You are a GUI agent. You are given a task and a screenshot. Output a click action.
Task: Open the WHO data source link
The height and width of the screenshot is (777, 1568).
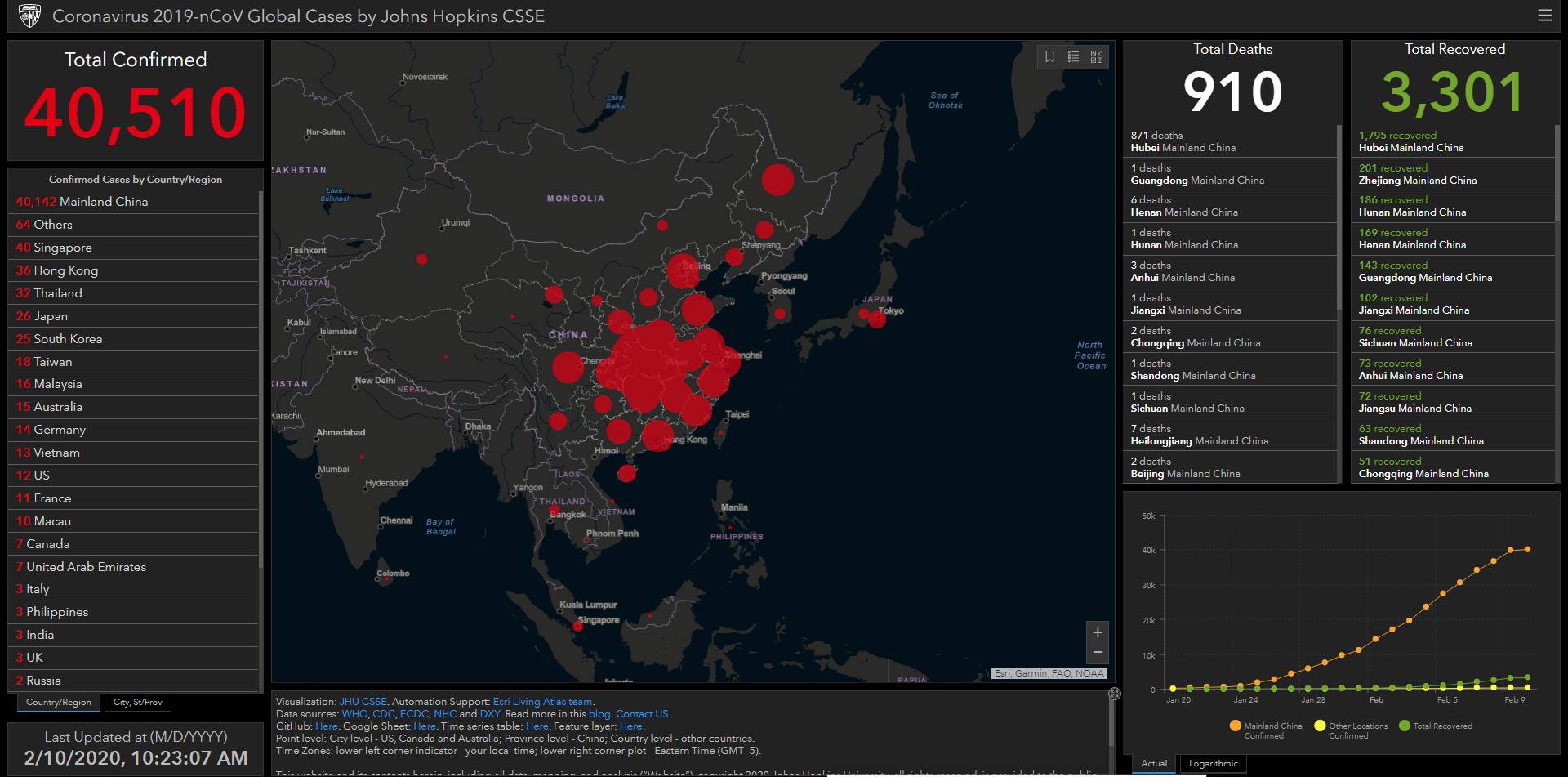354,714
